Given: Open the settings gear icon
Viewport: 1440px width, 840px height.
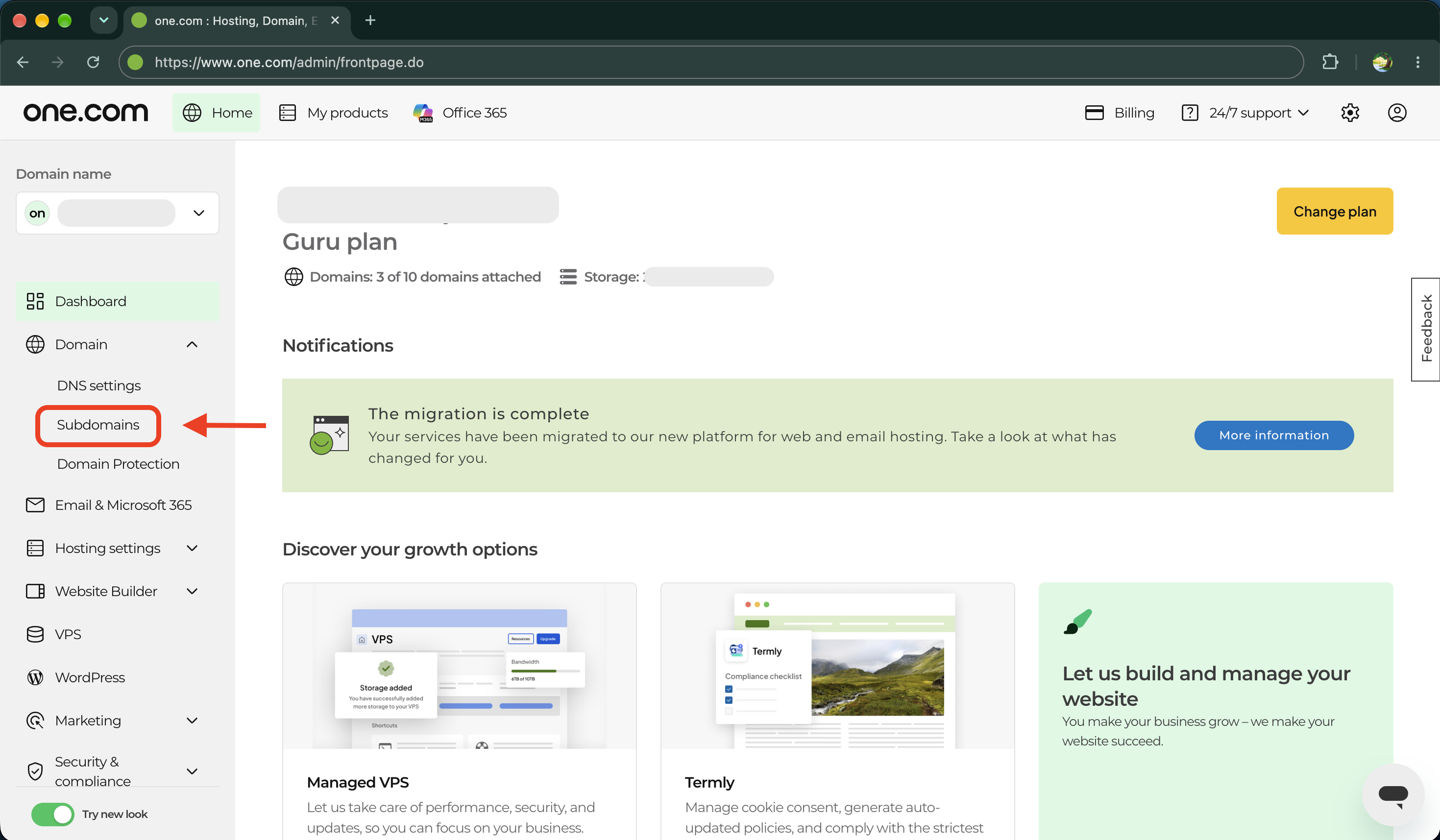Looking at the screenshot, I should point(1350,113).
